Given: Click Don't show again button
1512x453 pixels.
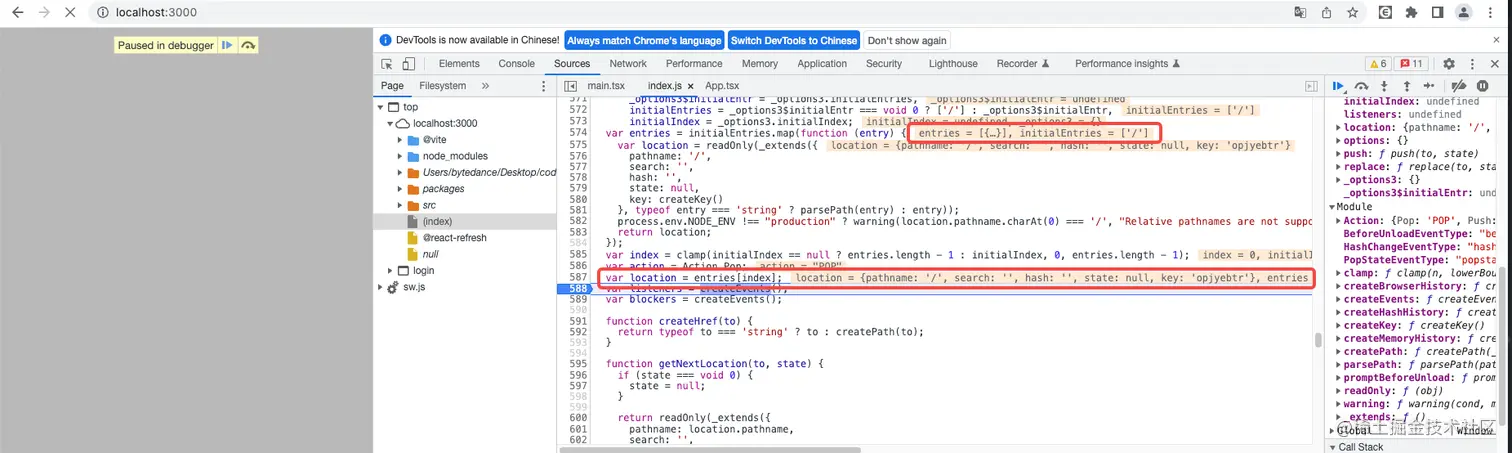Looking at the screenshot, I should click(906, 40).
